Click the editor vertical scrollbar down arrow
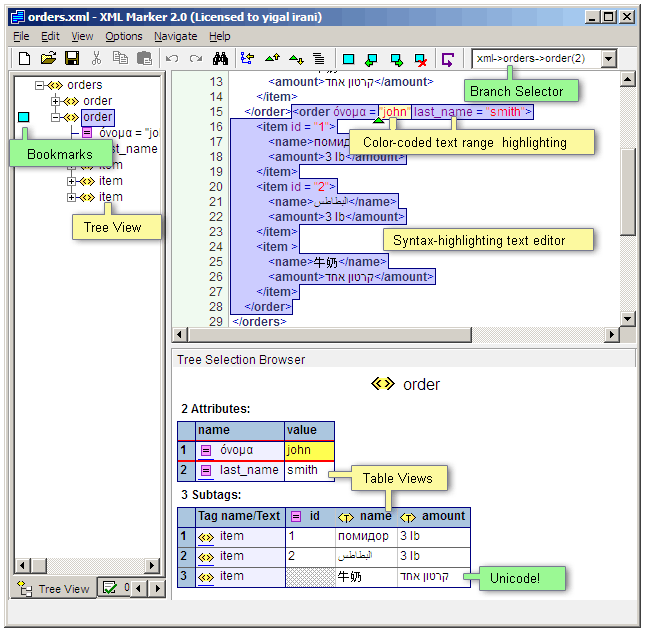Screen dimensions: 645x632 pos(628,318)
